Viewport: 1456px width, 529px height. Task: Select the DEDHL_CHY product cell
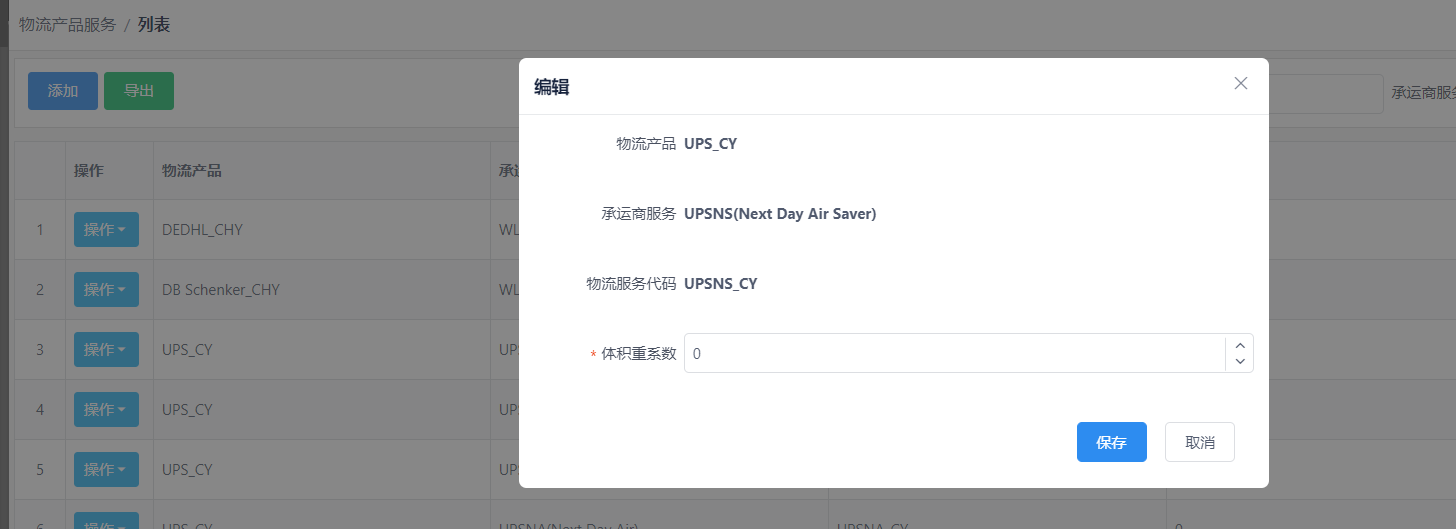pos(202,230)
